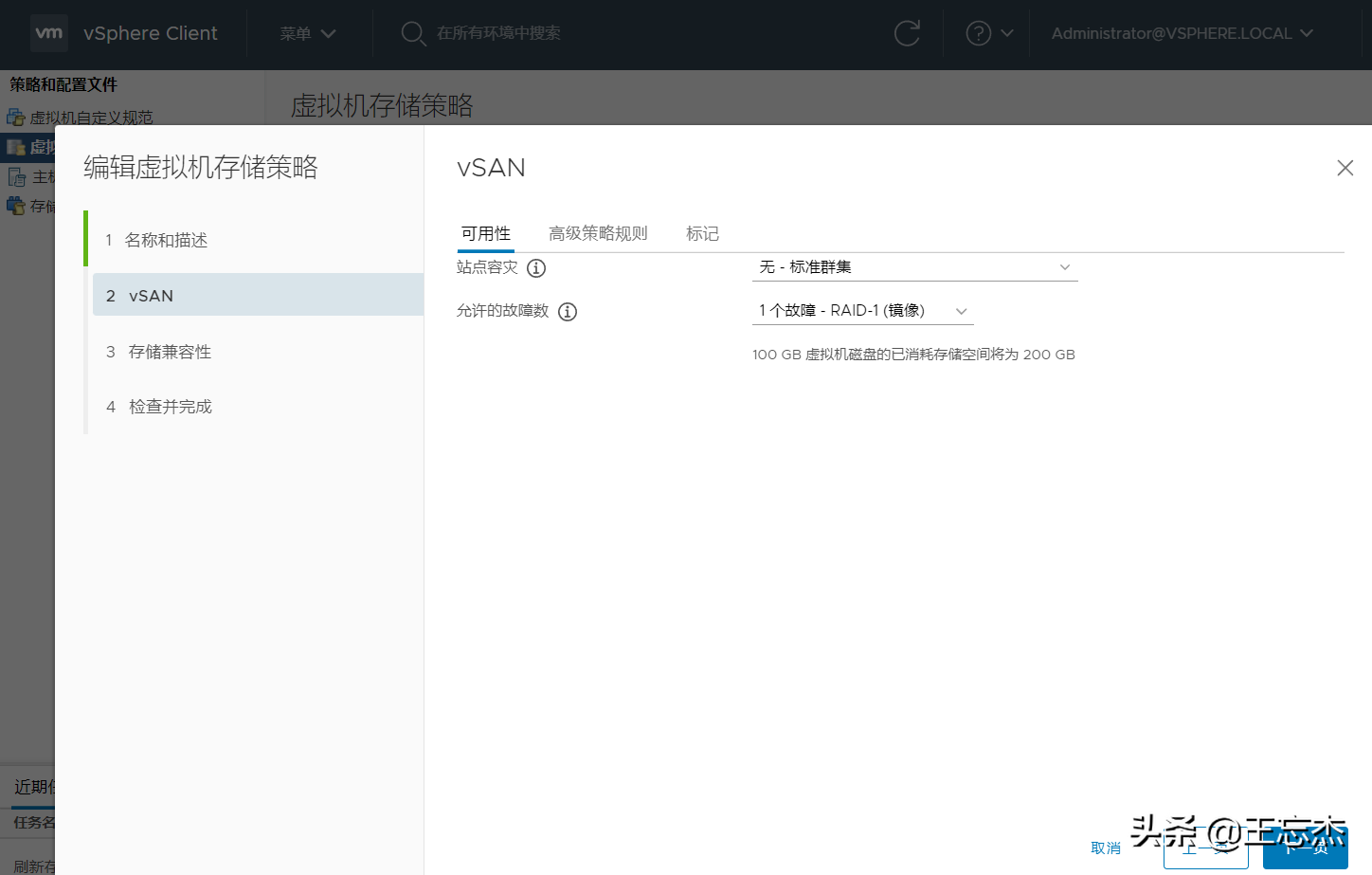The width and height of the screenshot is (1372, 875).
Task: Switch to the 高级策略规则 tab
Action: tap(598, 233)
